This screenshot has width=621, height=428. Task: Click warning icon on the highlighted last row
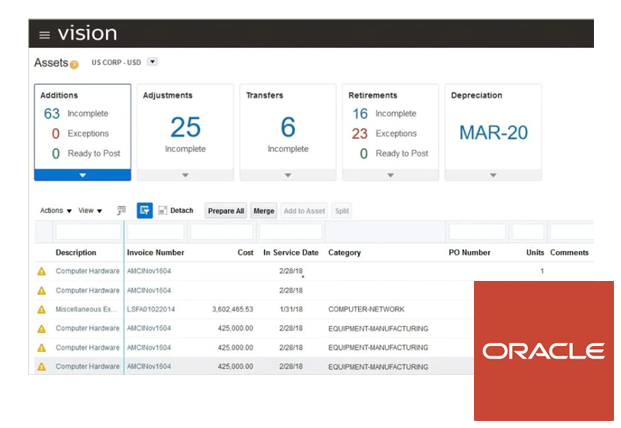point(42,367)
